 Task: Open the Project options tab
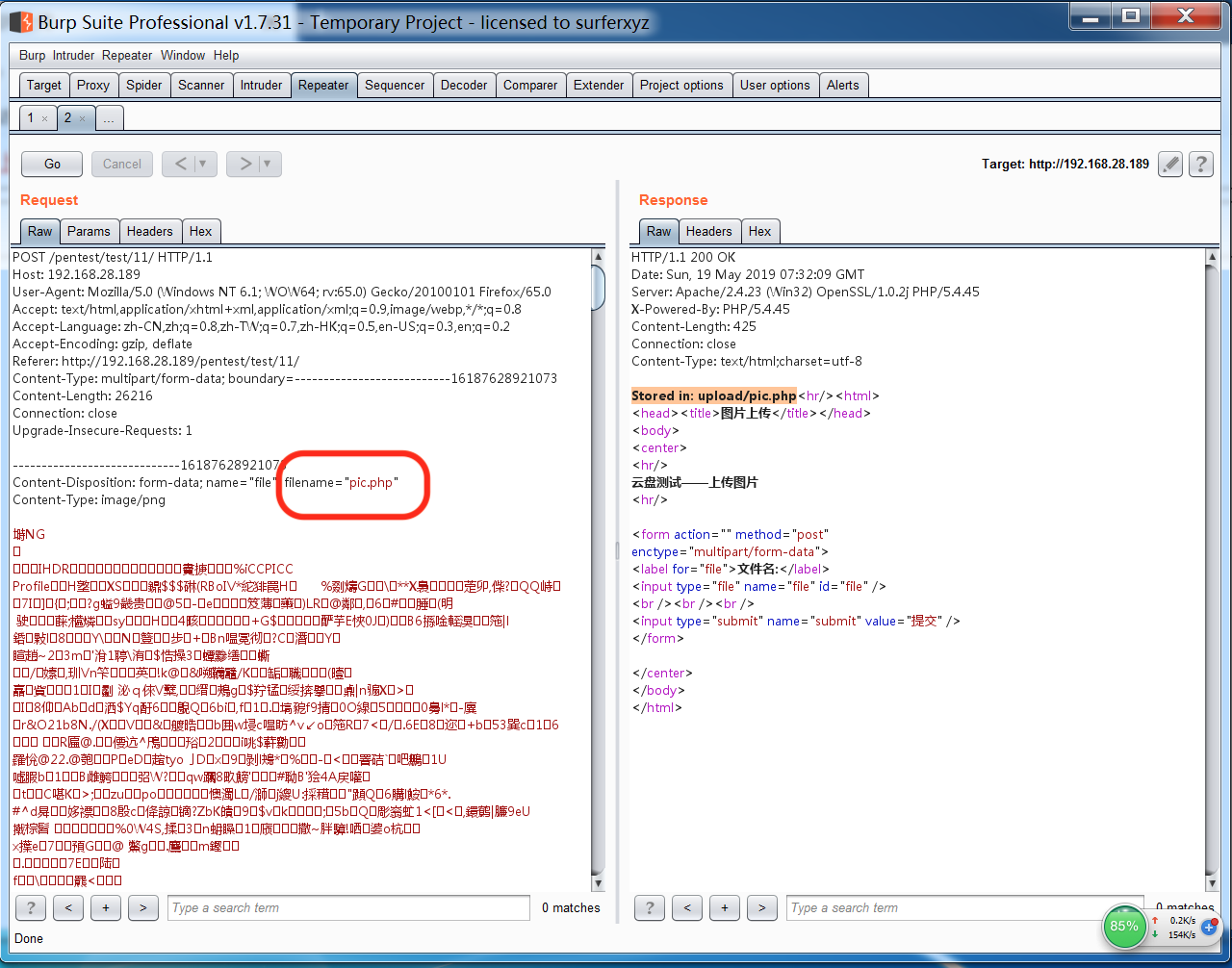[x=681, y=85]
